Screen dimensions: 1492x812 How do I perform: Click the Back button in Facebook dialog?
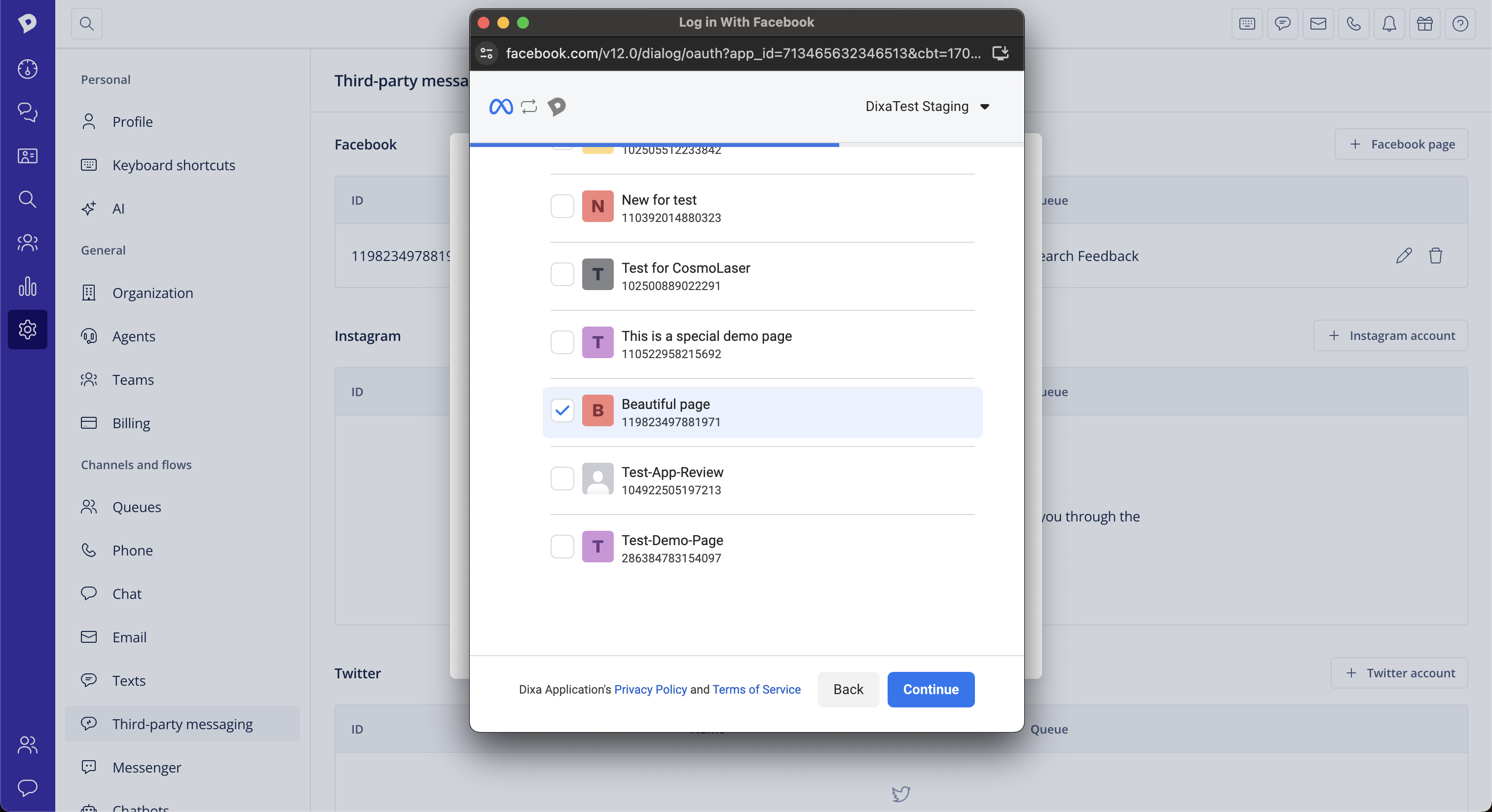(848, 689)
